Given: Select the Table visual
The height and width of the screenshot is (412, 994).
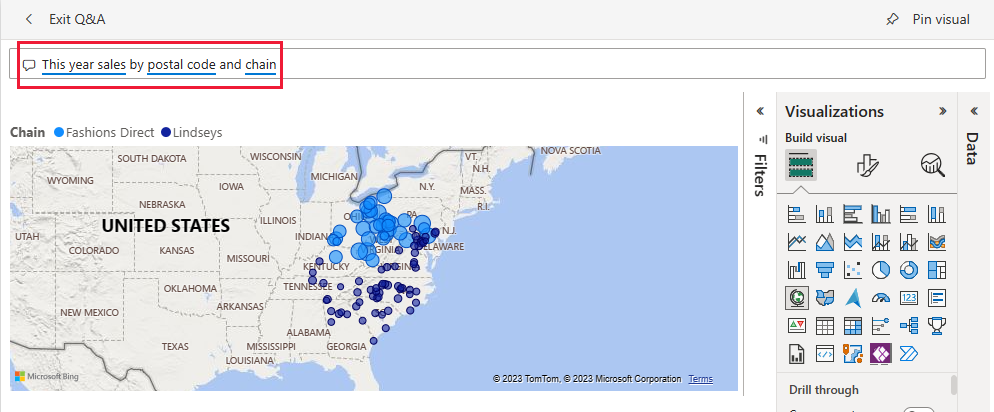Looking at the screenshot, I should pos(825,326).
